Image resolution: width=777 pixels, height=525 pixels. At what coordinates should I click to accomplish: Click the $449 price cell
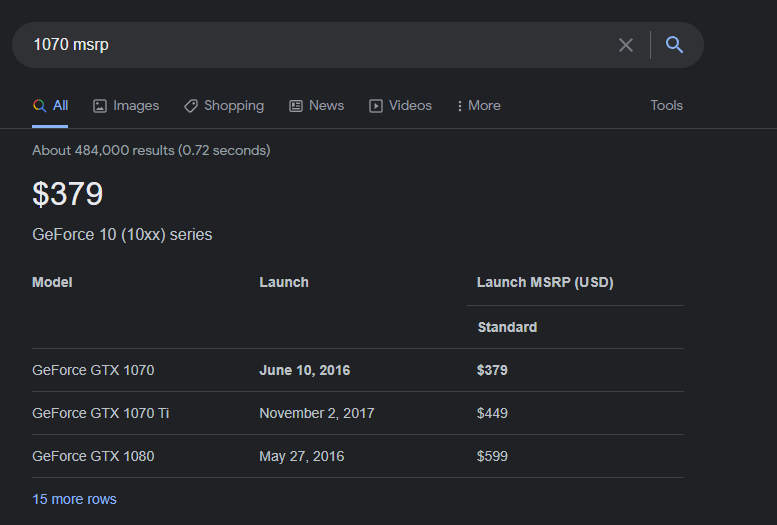click(492, 413)
